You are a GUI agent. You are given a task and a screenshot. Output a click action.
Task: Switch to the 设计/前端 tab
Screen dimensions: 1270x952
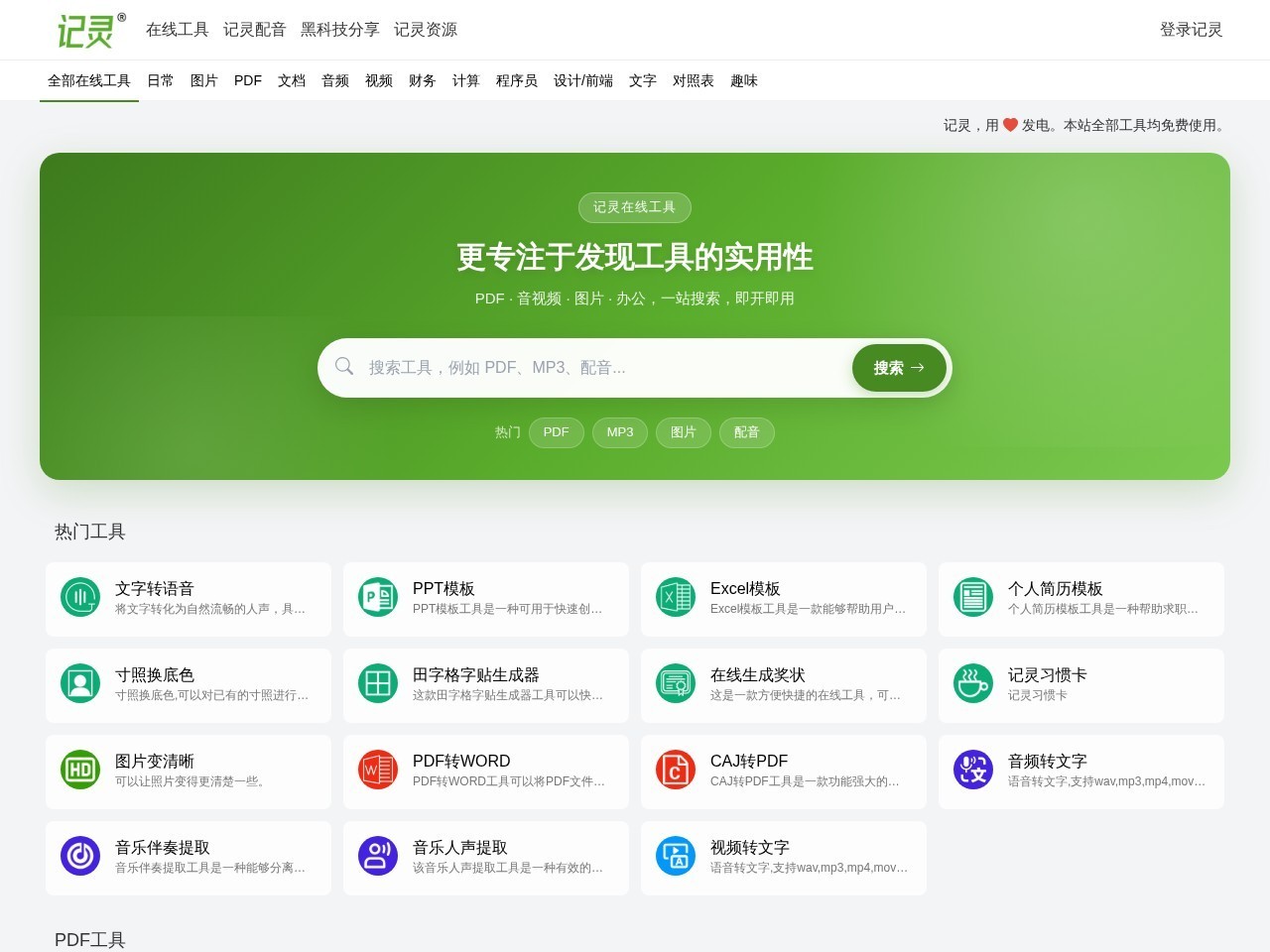[583, 80]
